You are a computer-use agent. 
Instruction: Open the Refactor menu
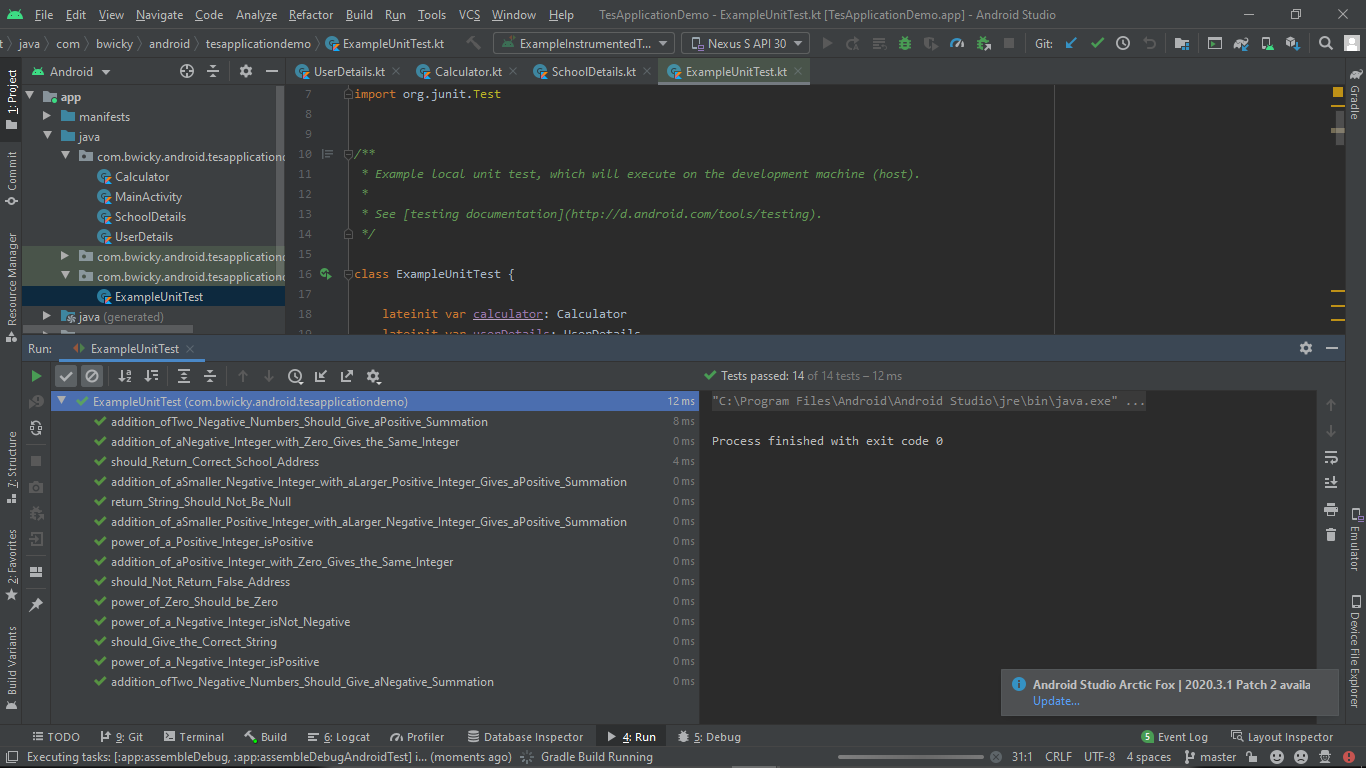coord(310,15)
